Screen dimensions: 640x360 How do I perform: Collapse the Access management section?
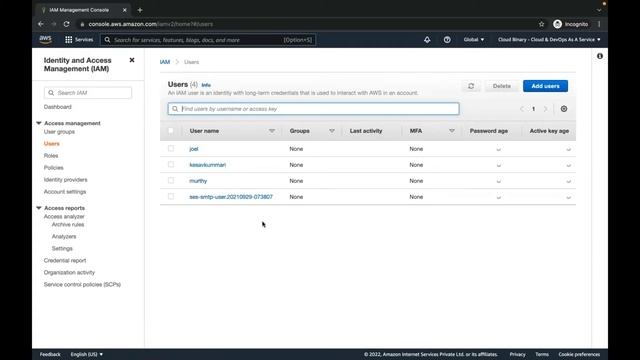39,123
